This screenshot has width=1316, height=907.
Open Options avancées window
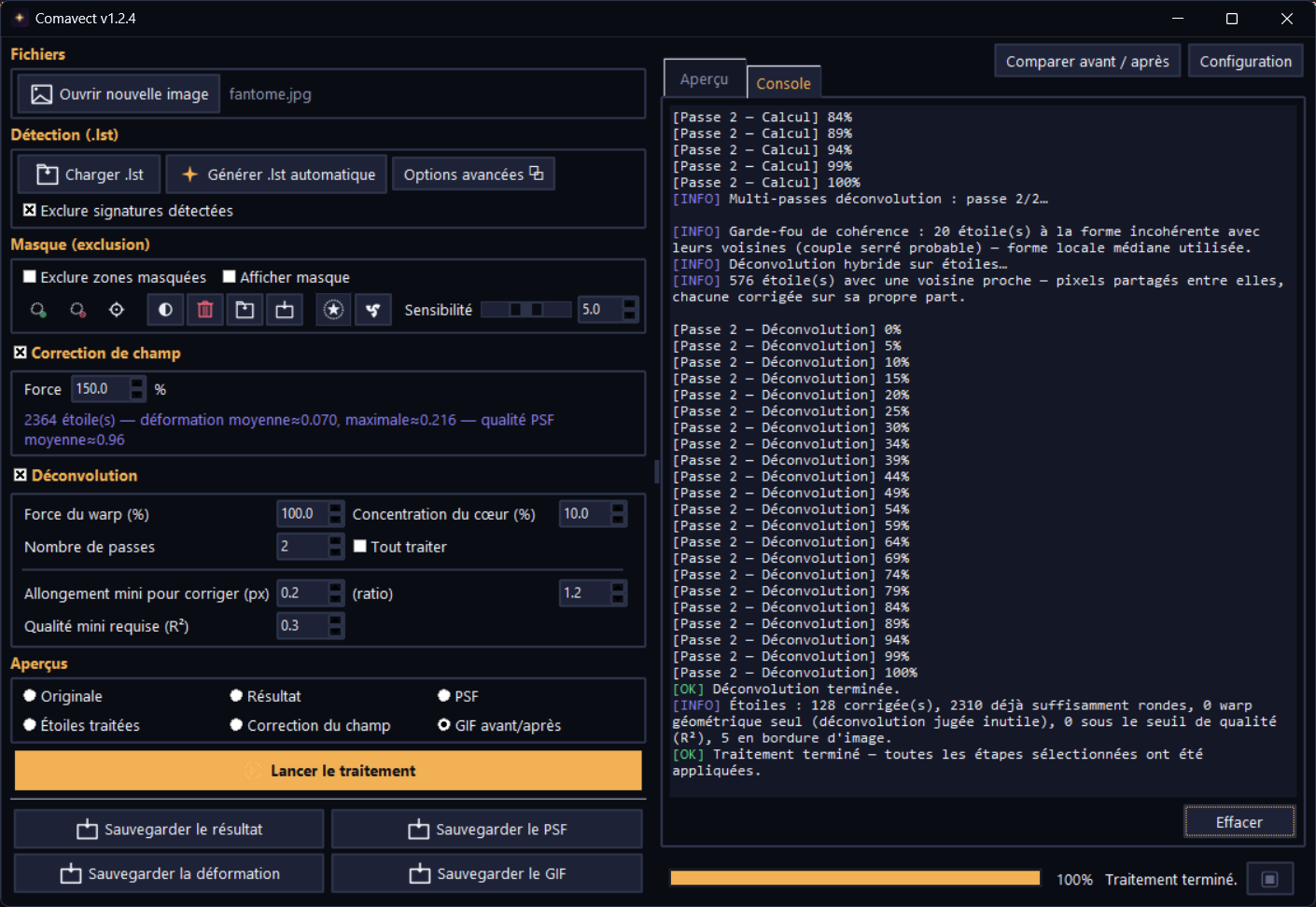tap(473, 174)
